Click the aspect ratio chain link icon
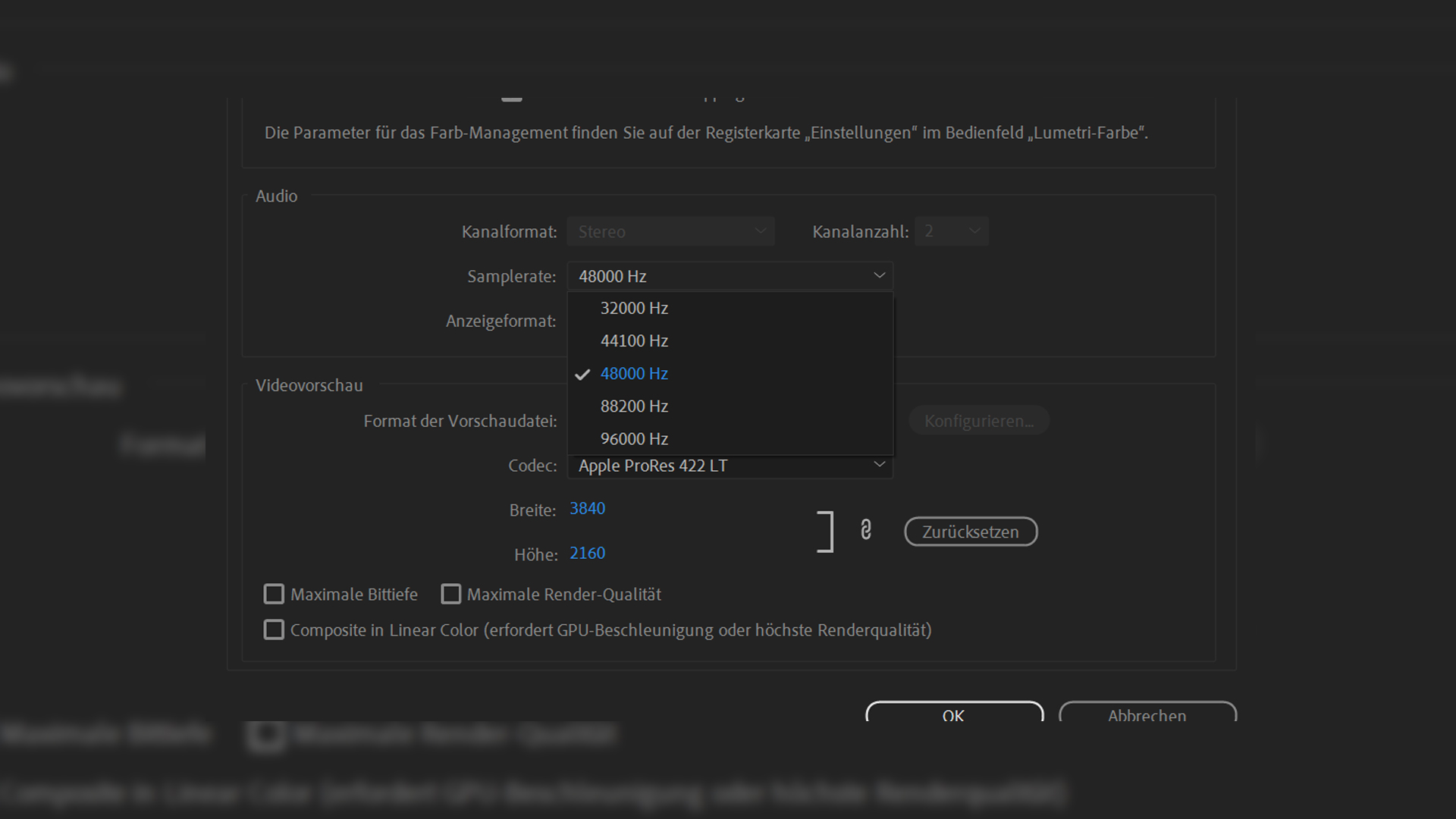The width and height of the screenshot is (1456, 819). (866, 530)
